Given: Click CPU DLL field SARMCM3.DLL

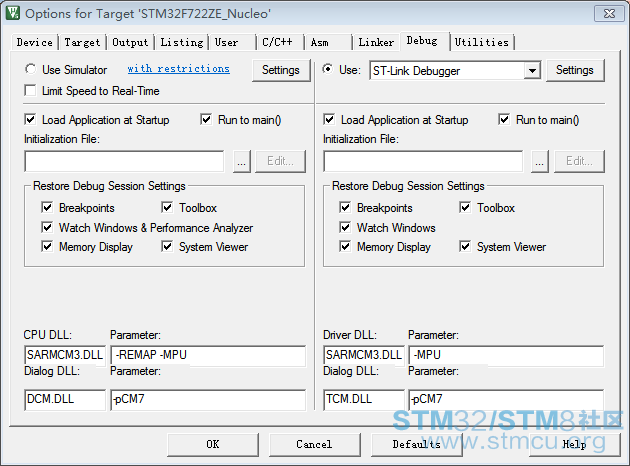Looking at the screenshot, I should click(65, 356).
